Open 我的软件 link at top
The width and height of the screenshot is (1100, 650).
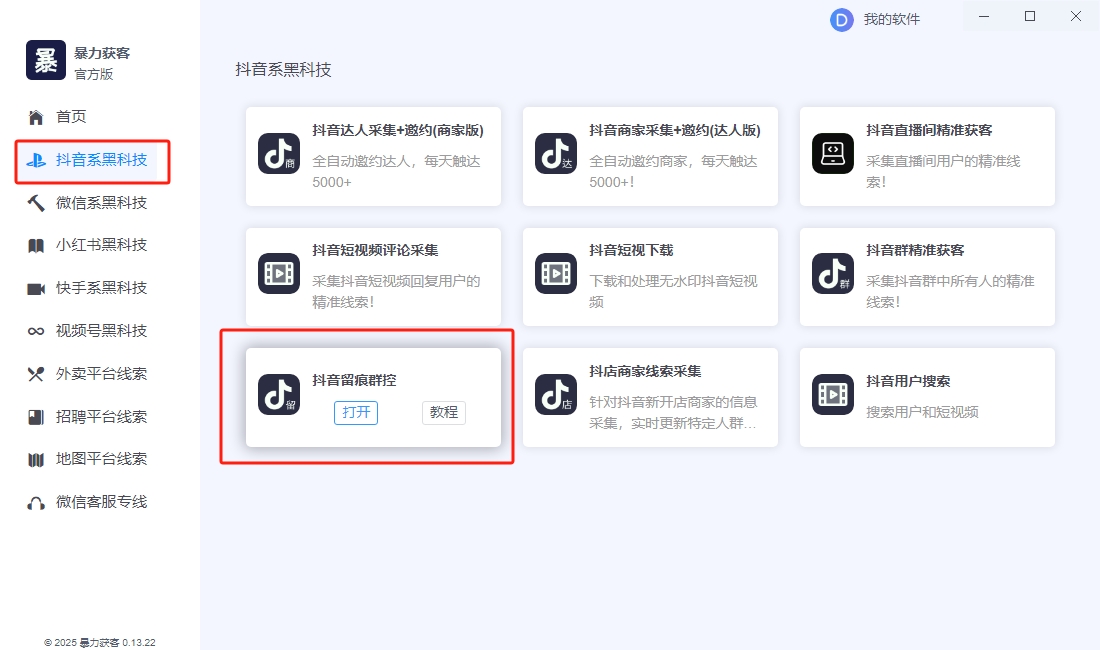pos(892,20)
